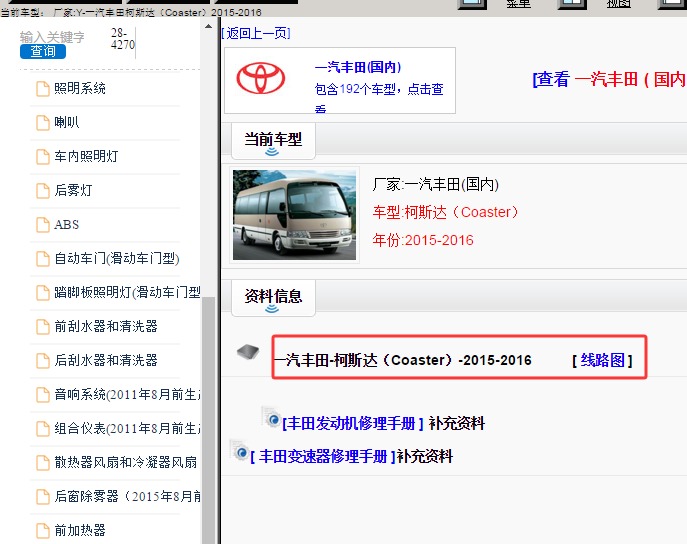Viewport: 687px width, 544px height.
Task: Click the Coaster bus thumbnail
Action: pos(294,215)
